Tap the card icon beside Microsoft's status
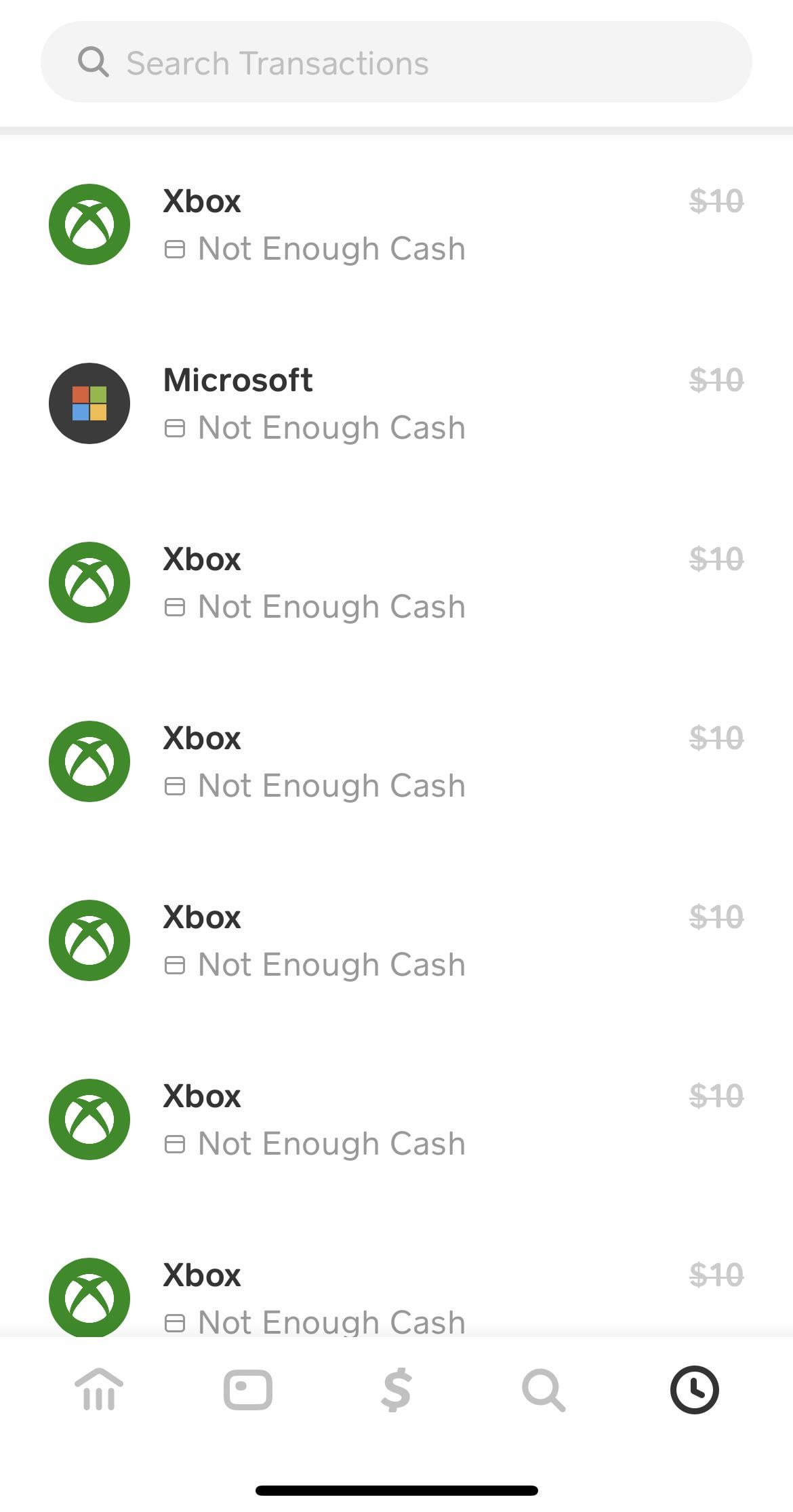Screen dimensions: 793x1512 [x=175, y=429]
